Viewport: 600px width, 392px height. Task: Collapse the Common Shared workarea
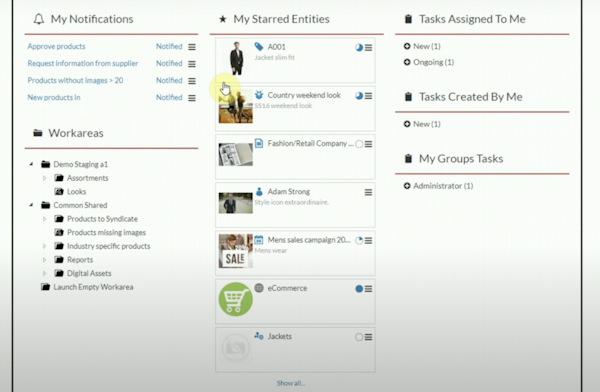click(31, 205)
